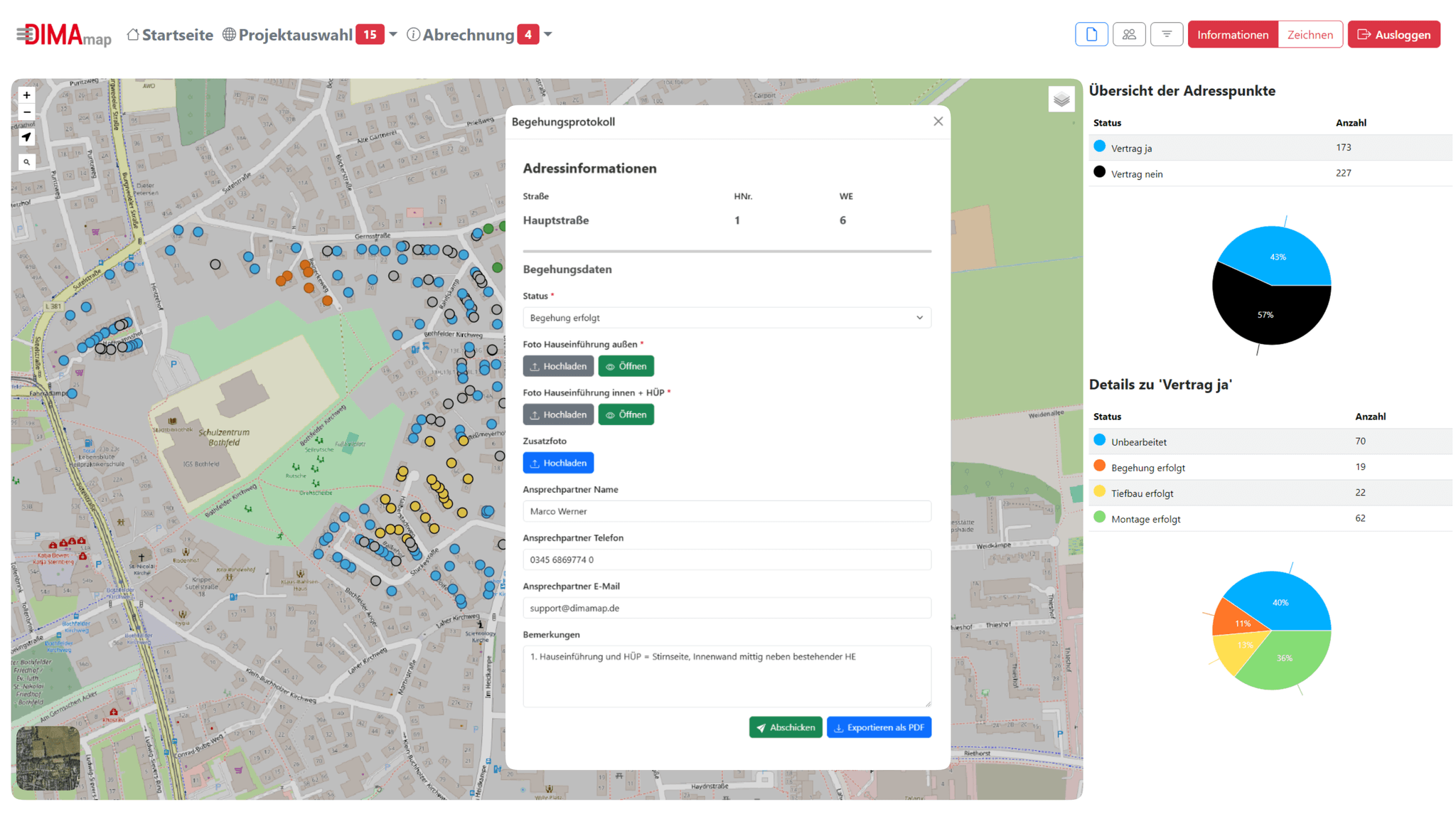Open the map layers switcher icon

coord(1061,100)
